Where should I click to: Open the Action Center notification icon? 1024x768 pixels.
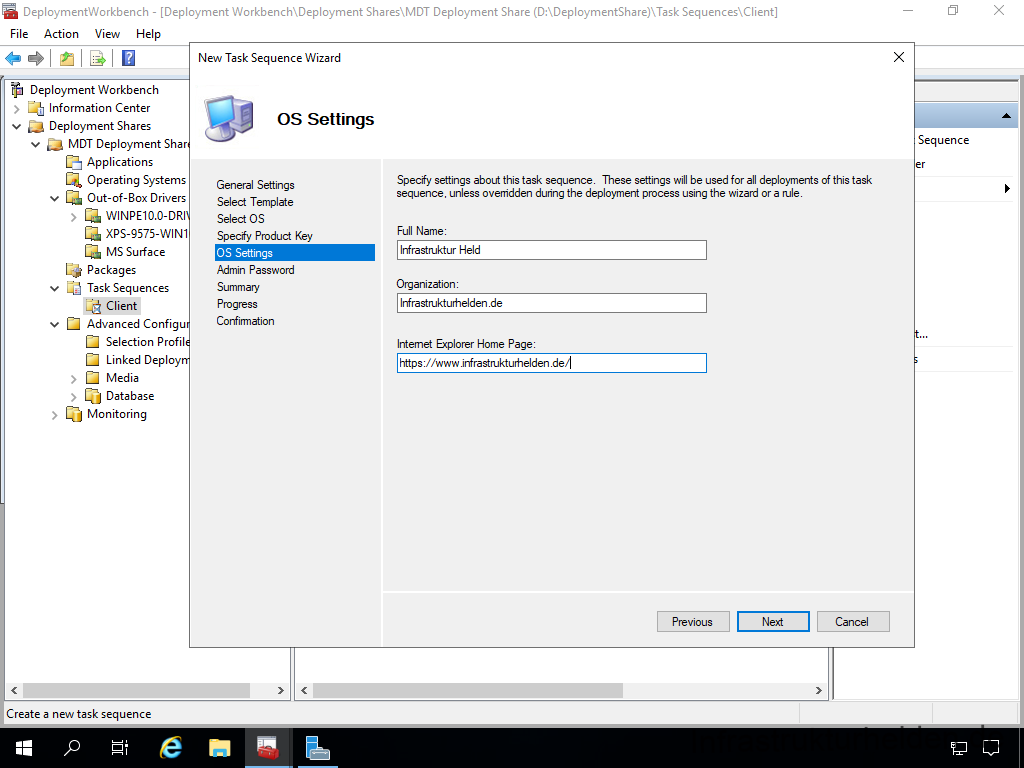[x=991, y=748]
